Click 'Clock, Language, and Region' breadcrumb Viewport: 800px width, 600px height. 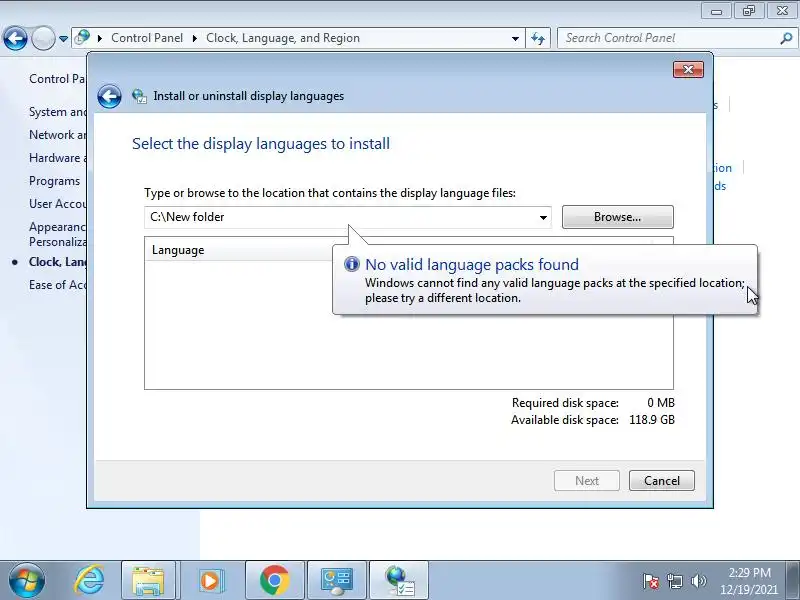pyautogui.click(x=283, y=38)
